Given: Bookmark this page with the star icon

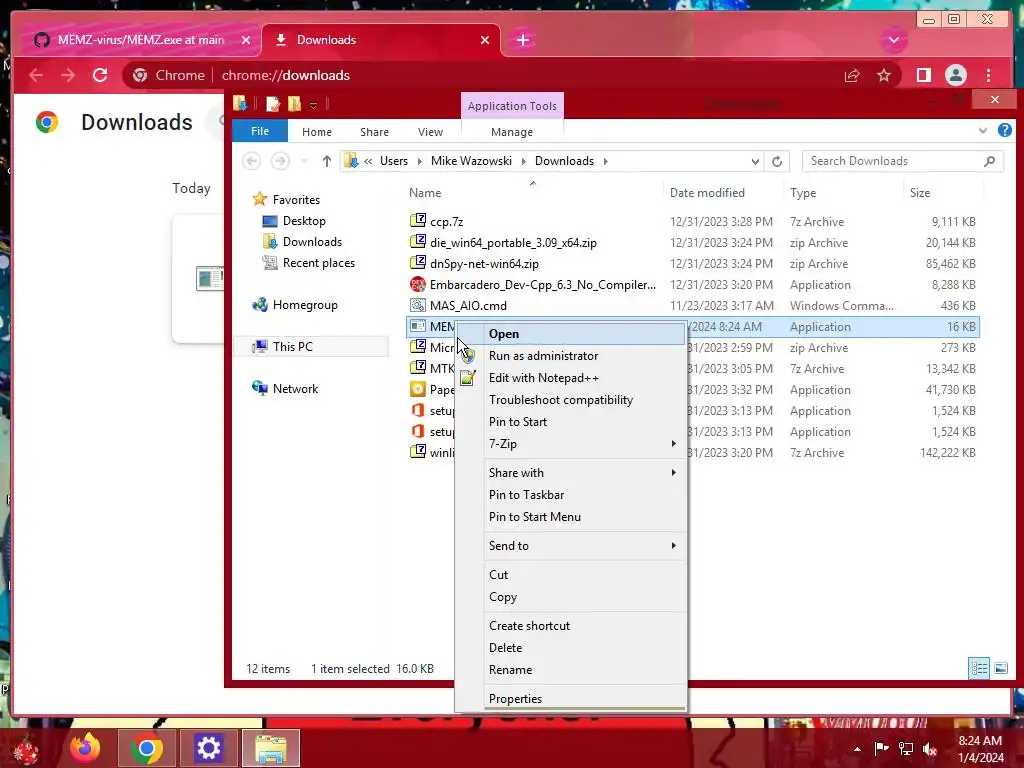Looking at the screenshot, I should tap(884, 76).
